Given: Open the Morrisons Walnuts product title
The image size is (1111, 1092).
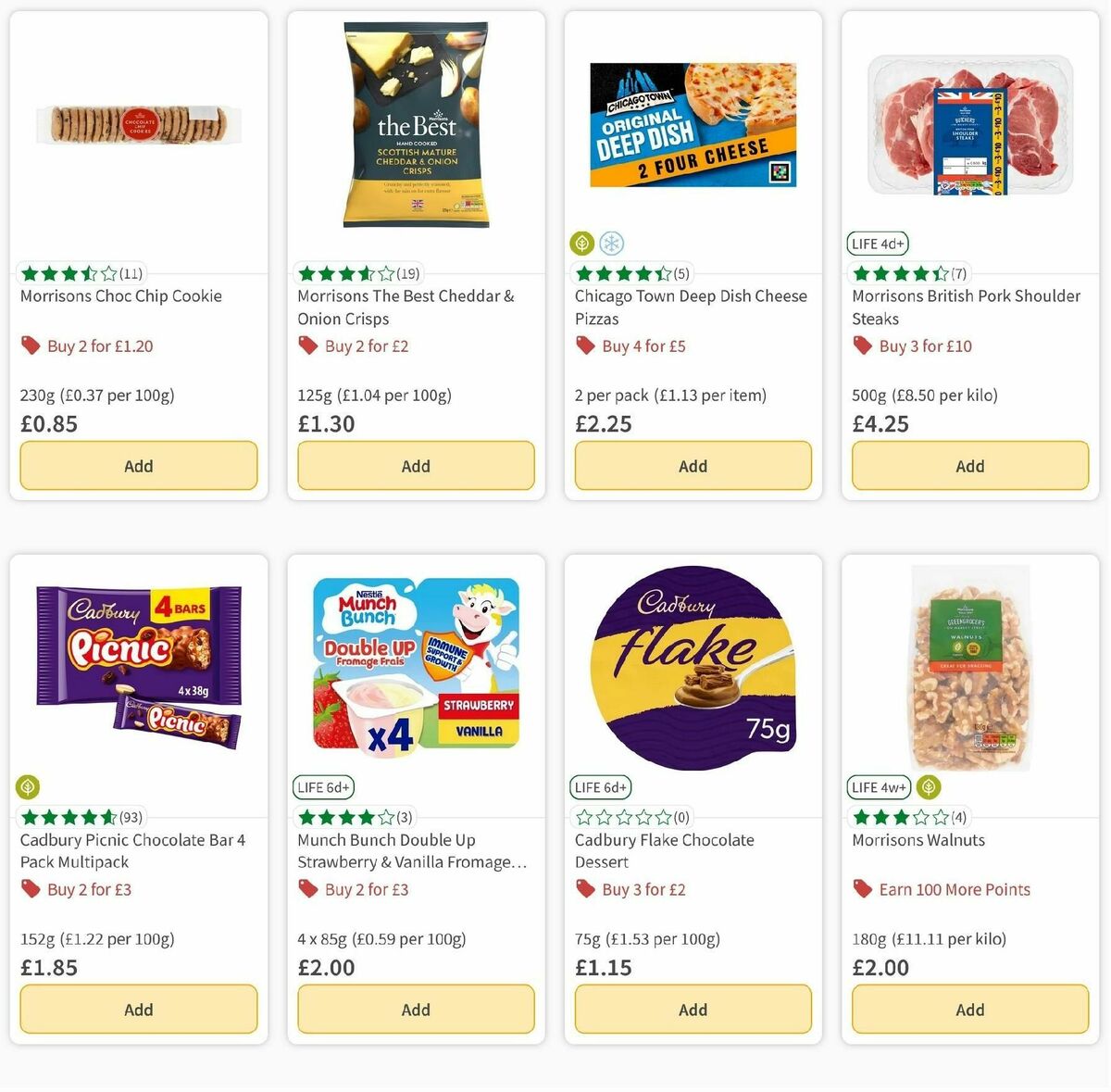Looking at the screenshot, I should pos(918,839).
